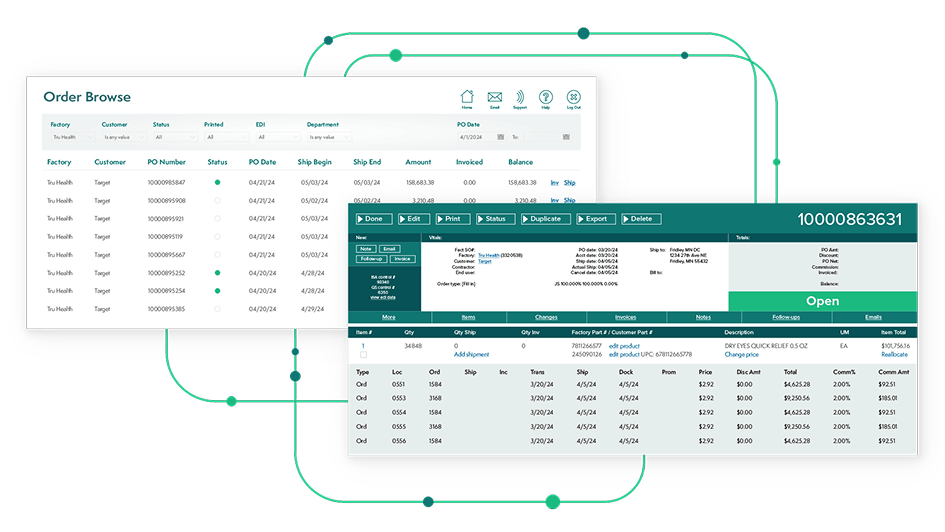Click the Log Out icon

tap(573, 98)
